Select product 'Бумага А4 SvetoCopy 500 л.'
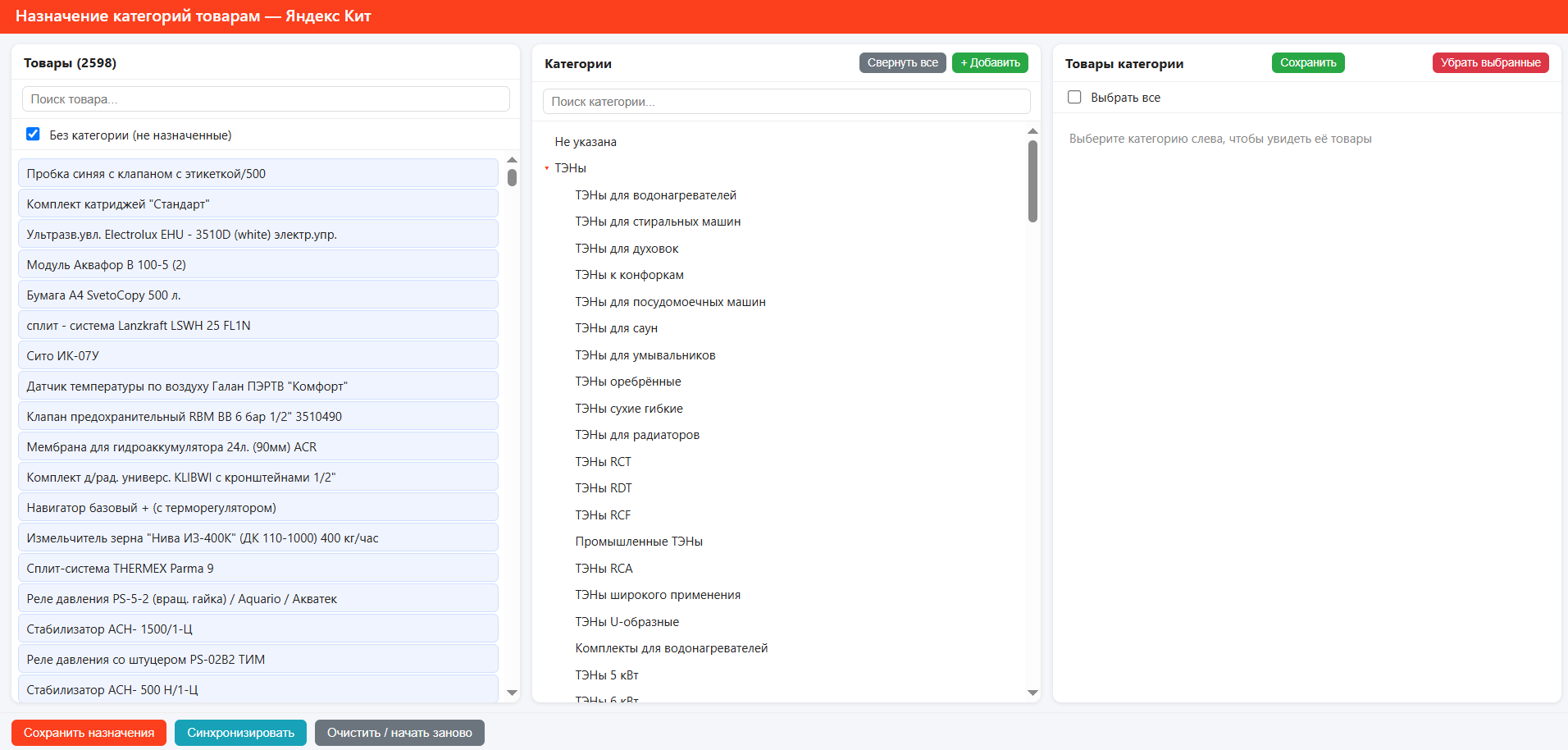Viewport: 1568px width, 750px height. [x=258, y=295]
